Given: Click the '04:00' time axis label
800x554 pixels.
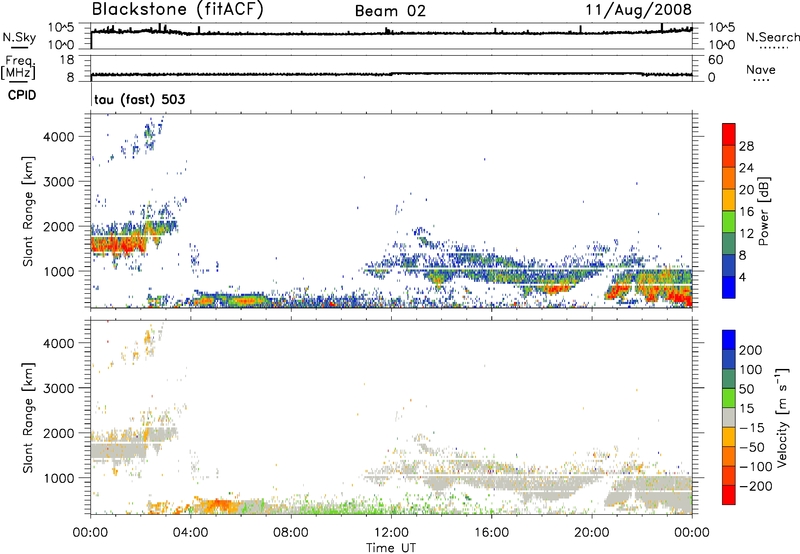Looking at the screenshot, I should point(191,533).
